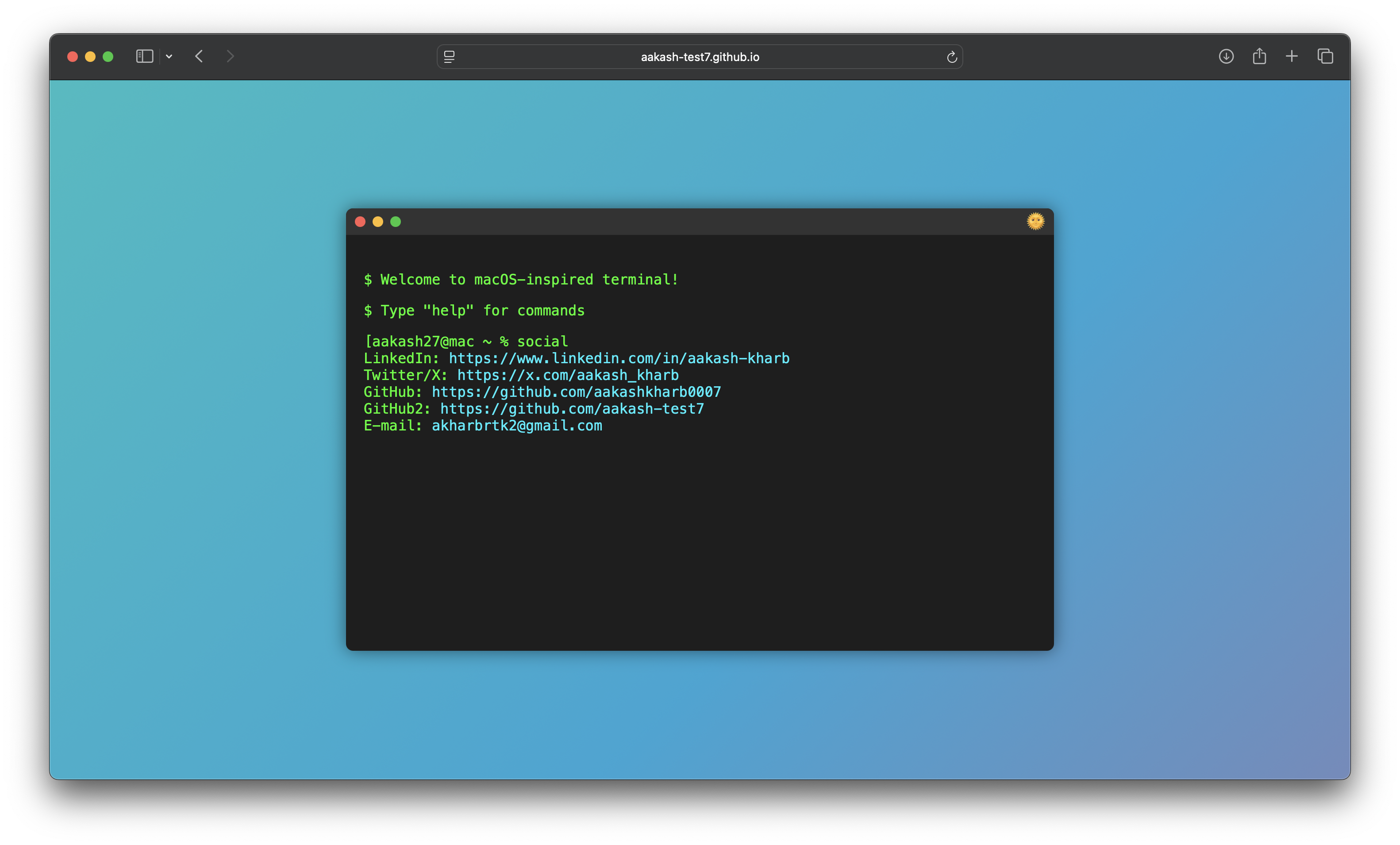The image size is (1400, 845).
Task: Reload the current page
Action: coord(952,57)
